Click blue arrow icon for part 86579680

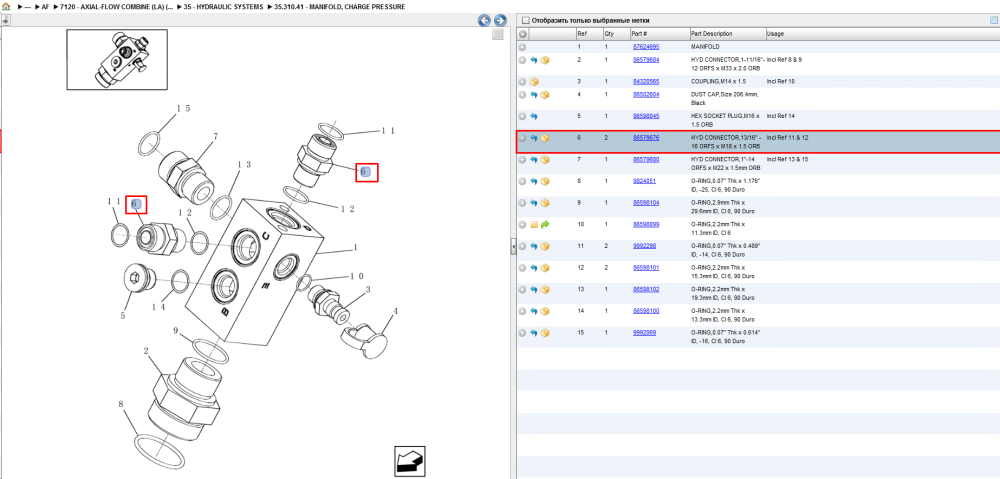[x=534, y=159]
